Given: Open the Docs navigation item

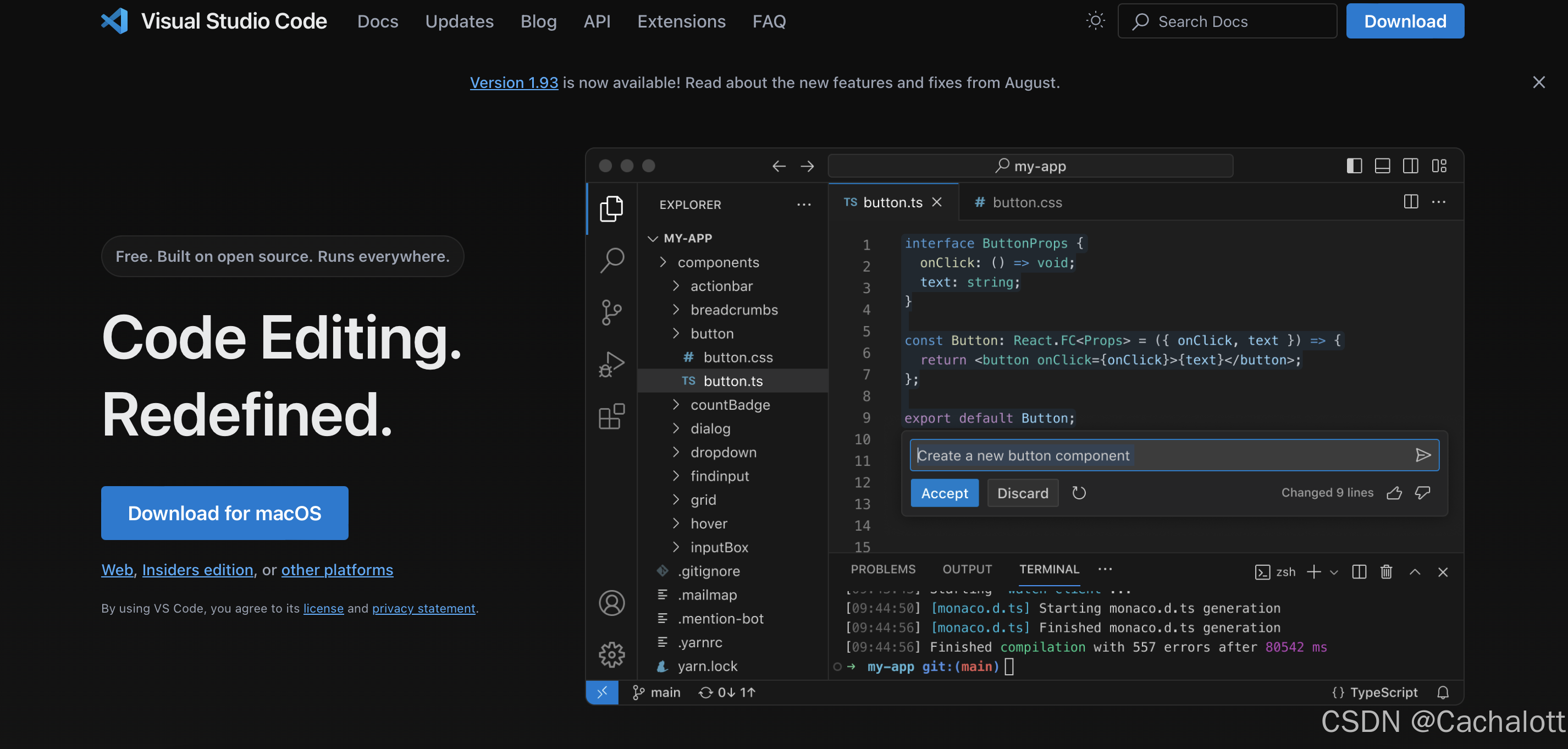Looking at the screenshot, I should [x=377, y=21].
